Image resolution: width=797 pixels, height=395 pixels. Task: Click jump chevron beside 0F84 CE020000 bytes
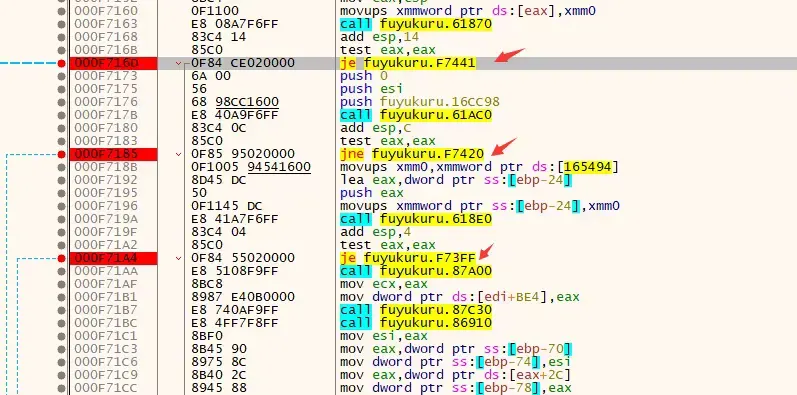[178, 64]
